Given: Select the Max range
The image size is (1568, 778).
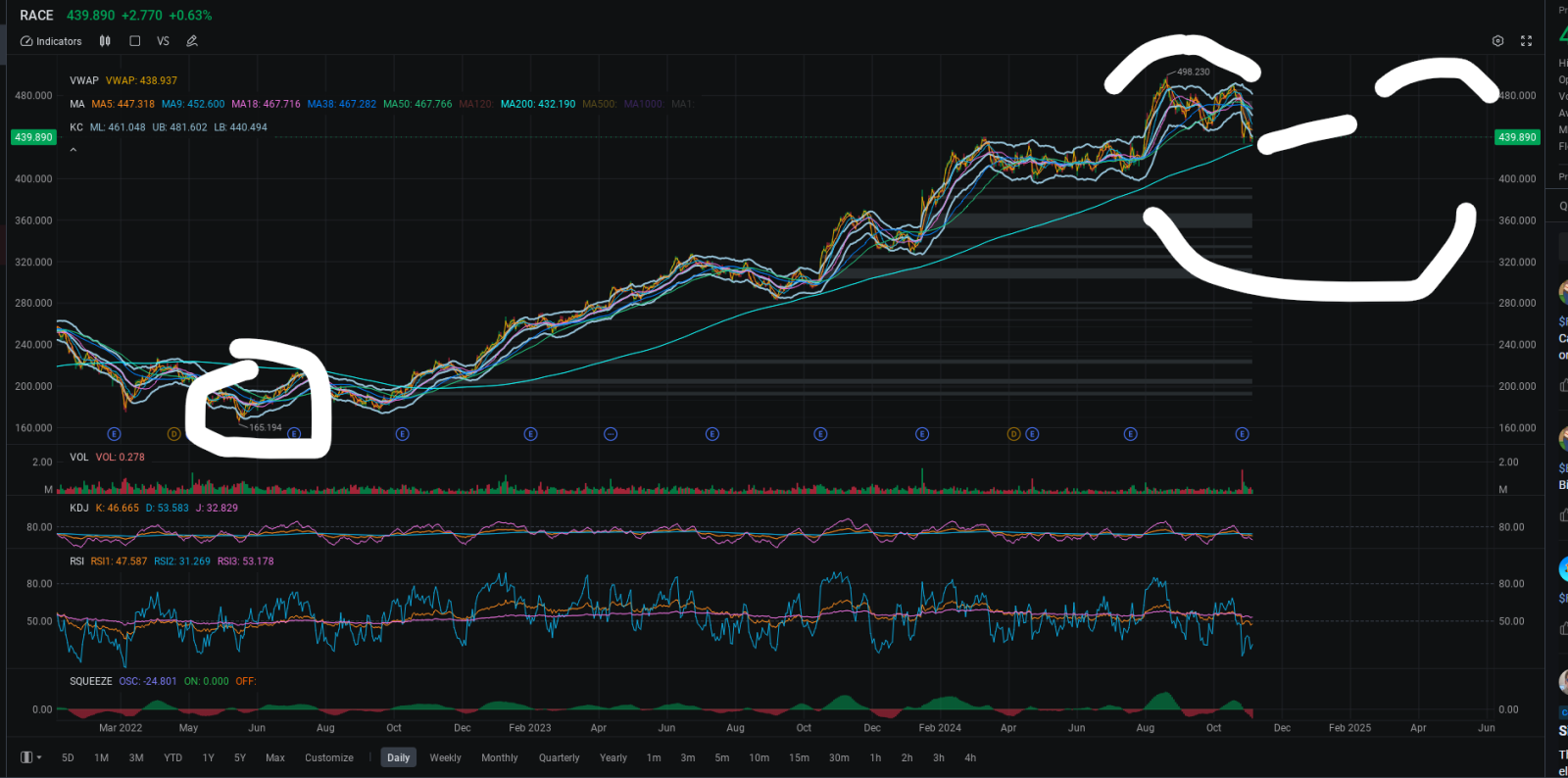Looking at the screenshot, I should pyautogui.click(x=275, y=757).
